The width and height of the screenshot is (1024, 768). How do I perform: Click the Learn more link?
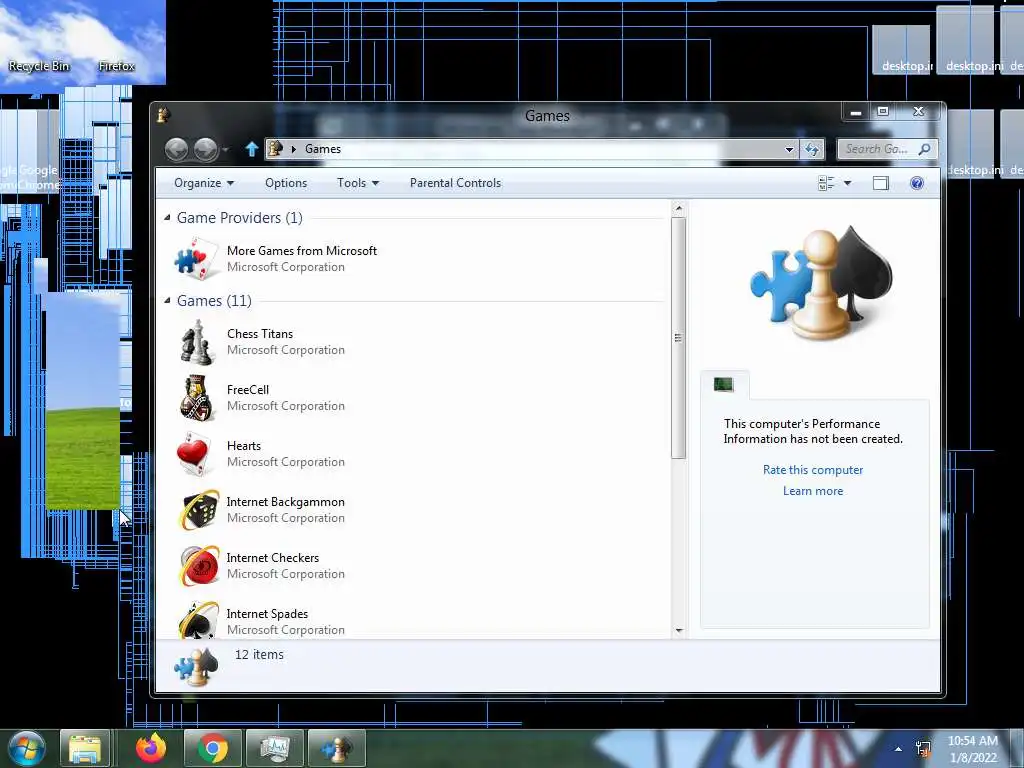(813, 490)
